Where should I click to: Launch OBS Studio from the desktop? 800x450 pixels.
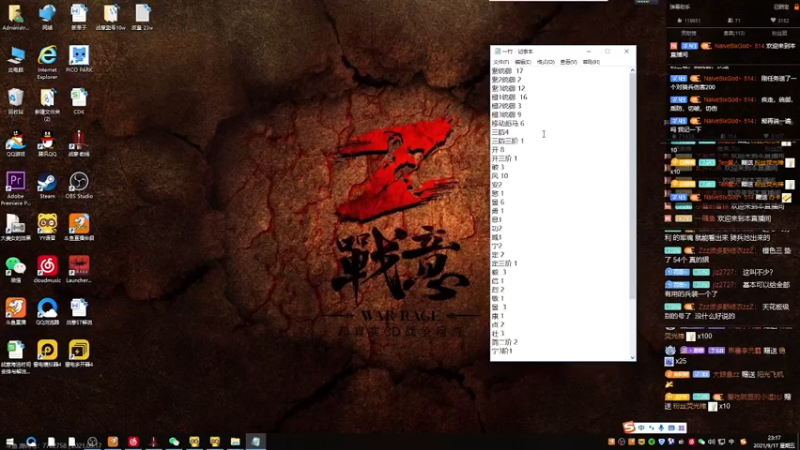point(79,185)
